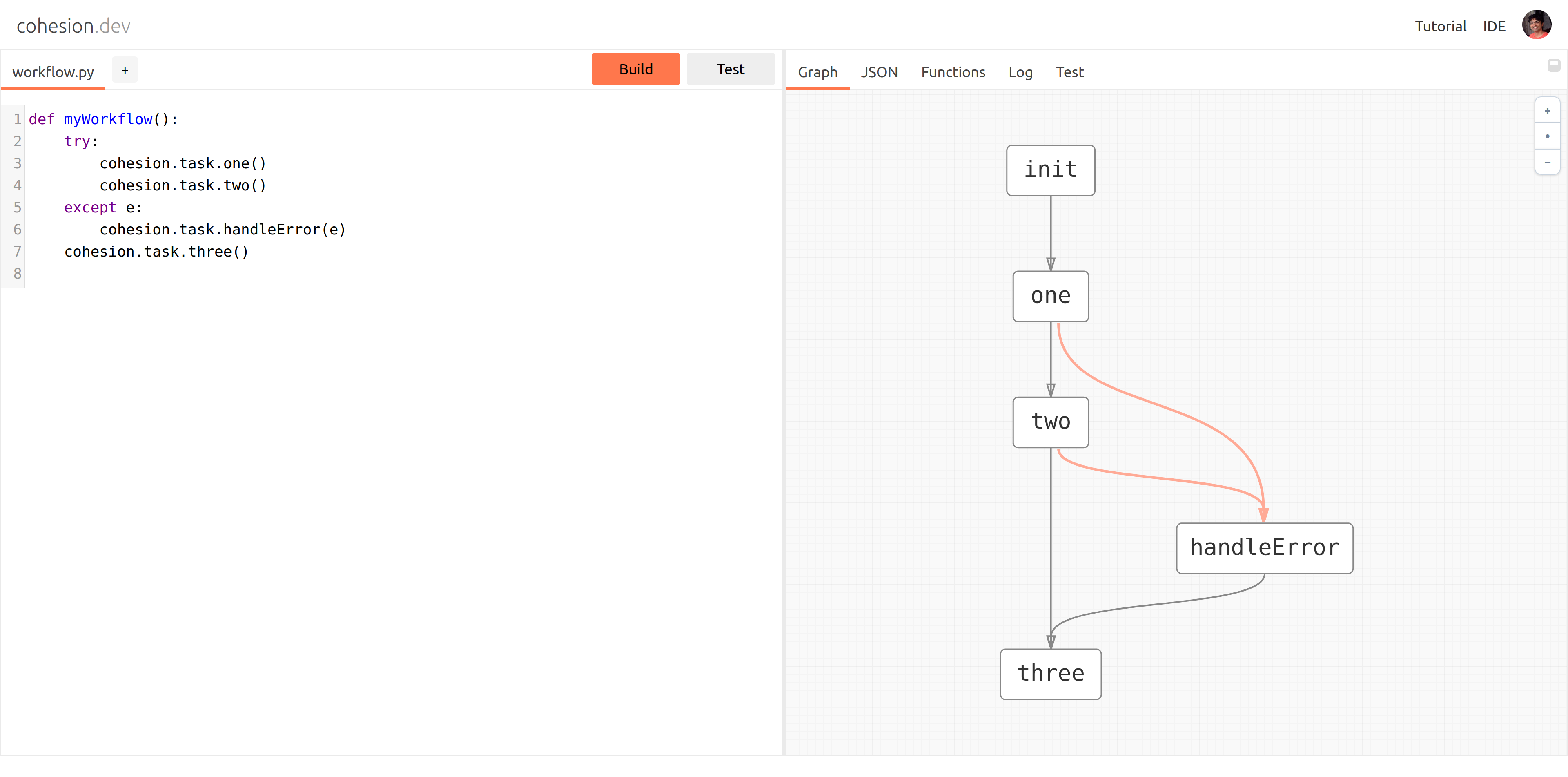
Task: Open the user avatar profile
Action: (x=1536, y=26)
